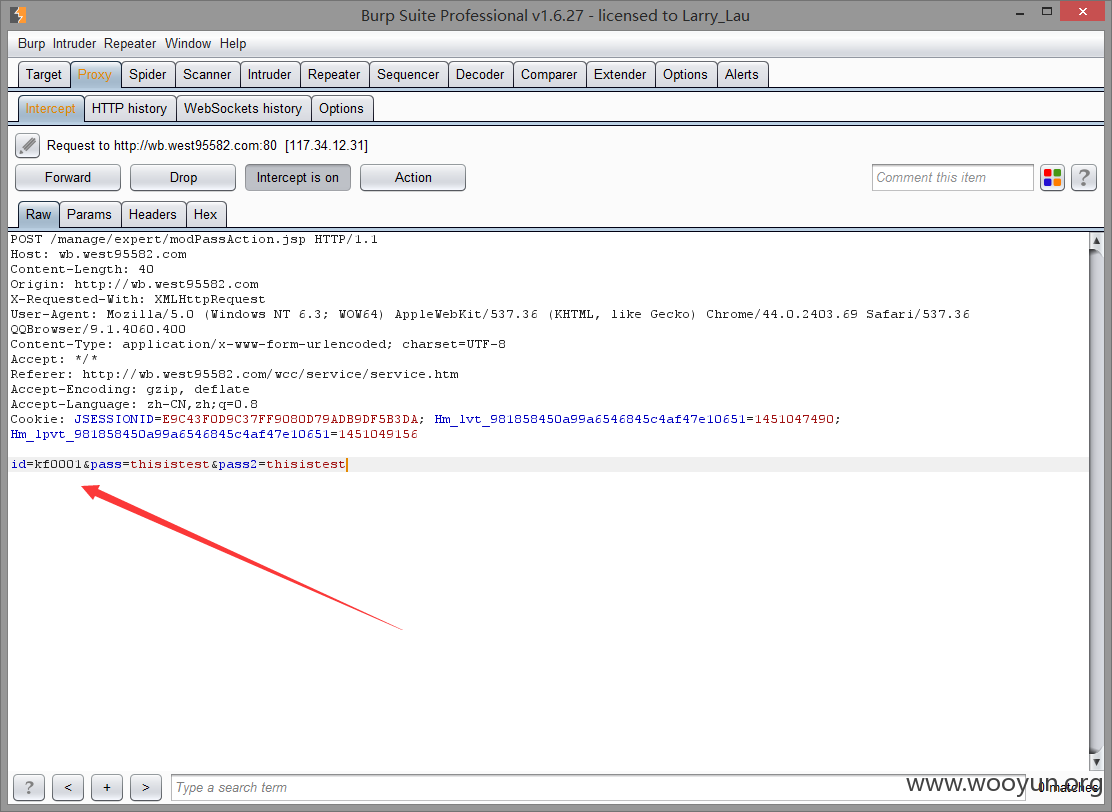Select the Intercept sub-tab
The image size is (1112, 812).
coord(50,109)
